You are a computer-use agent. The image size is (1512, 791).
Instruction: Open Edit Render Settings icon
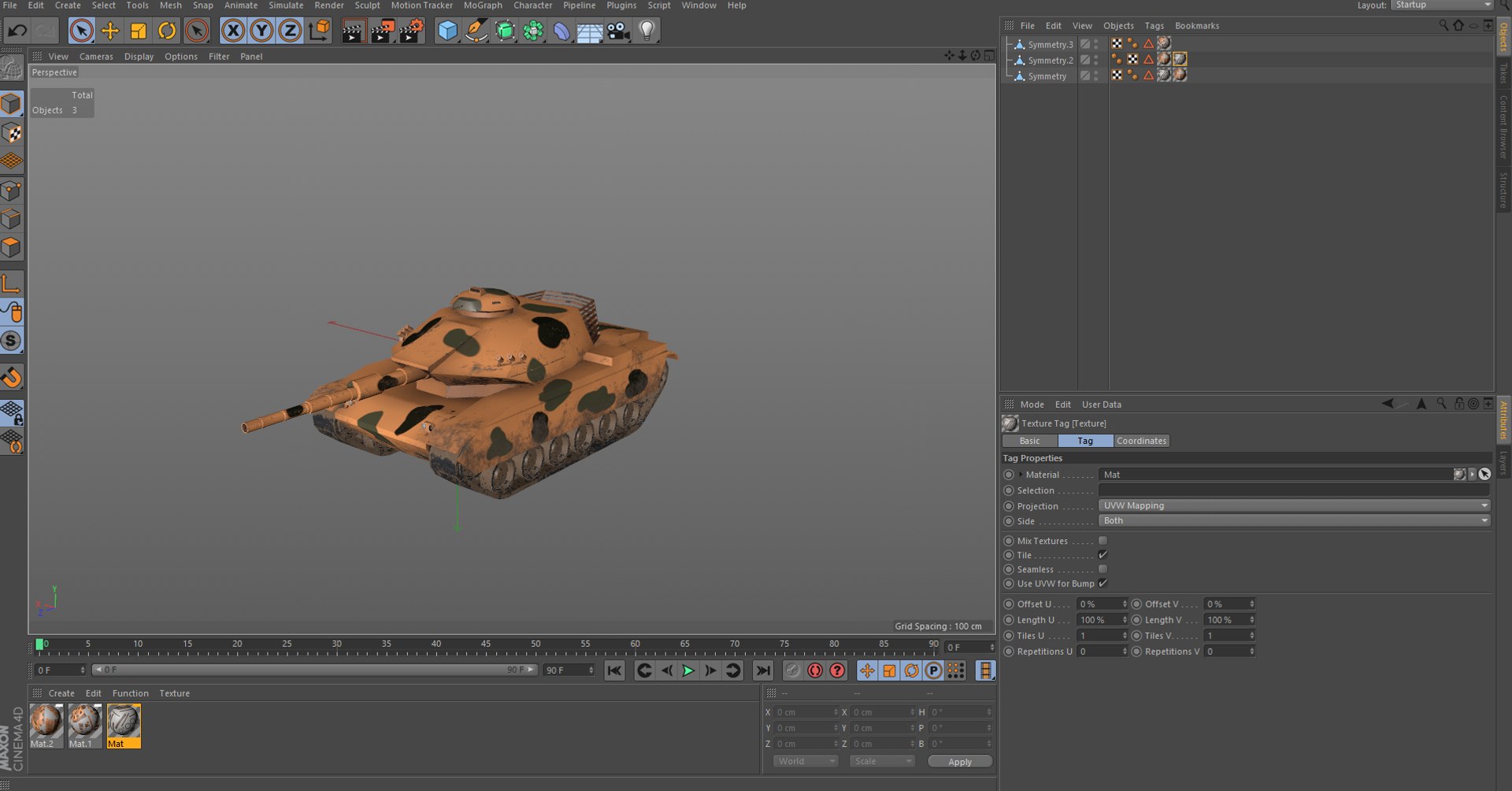[x=411, y=31]
